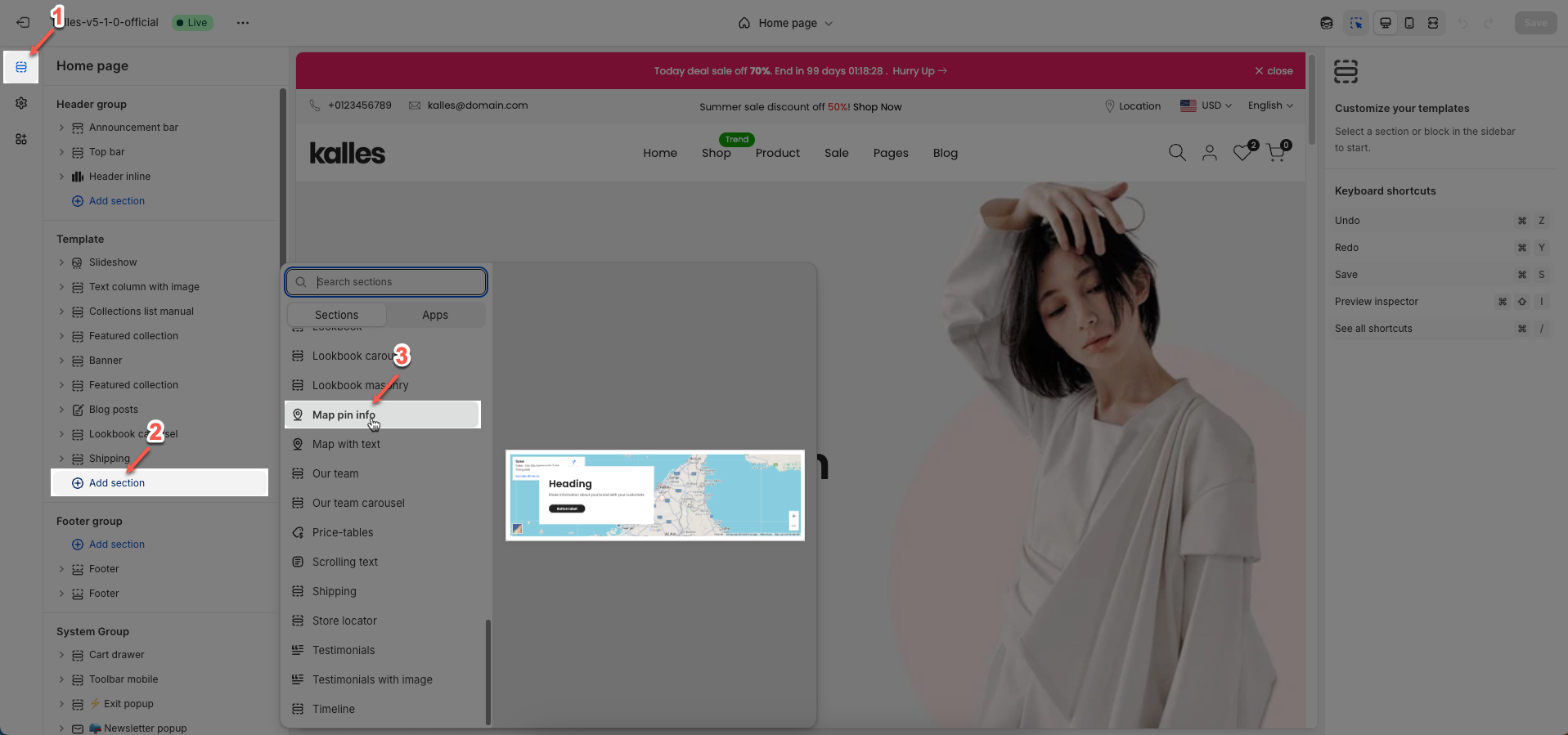Switch to desktop preview icon

pos(1386,23)
